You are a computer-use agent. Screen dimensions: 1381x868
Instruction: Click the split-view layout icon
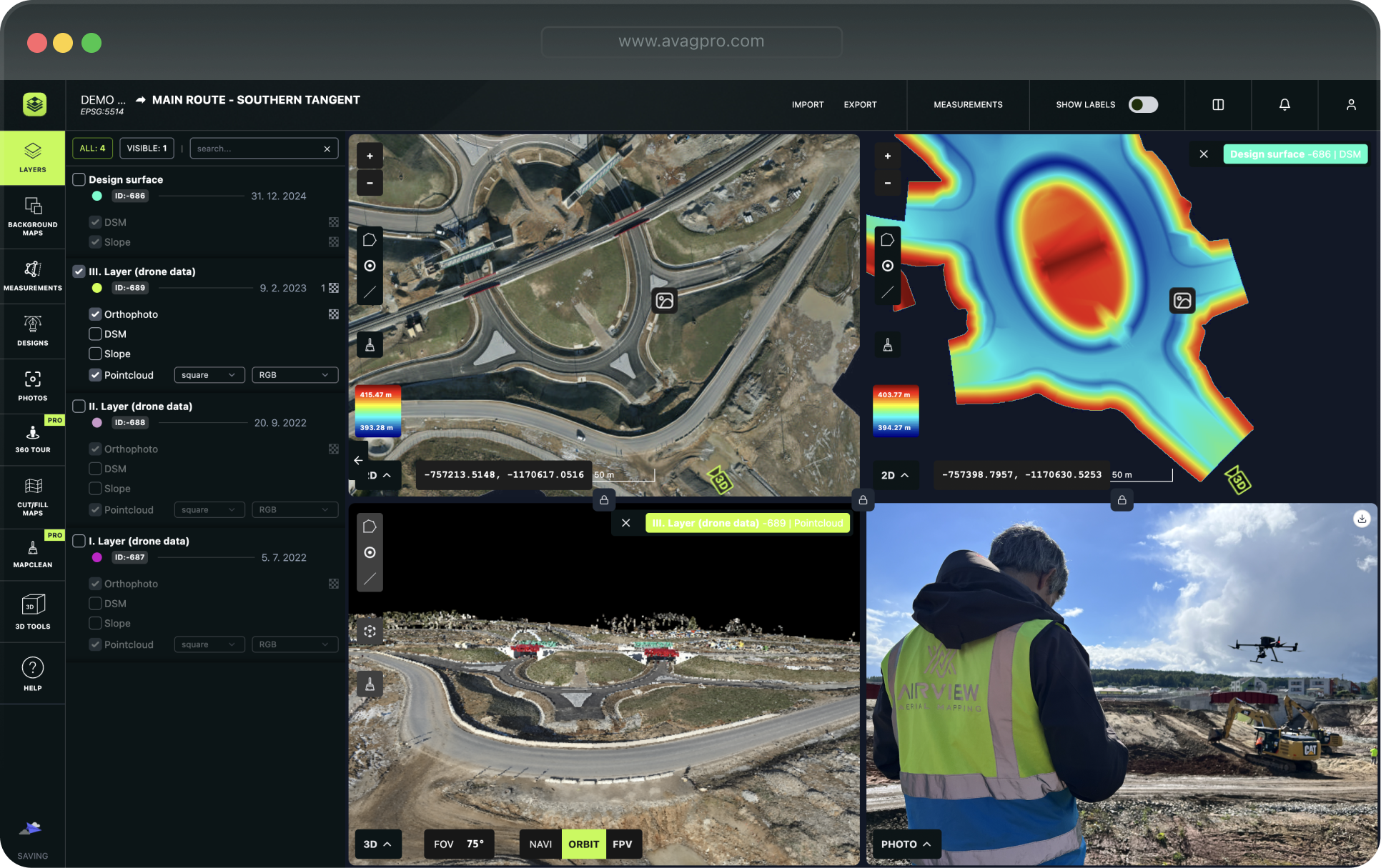click(1218, 104)
